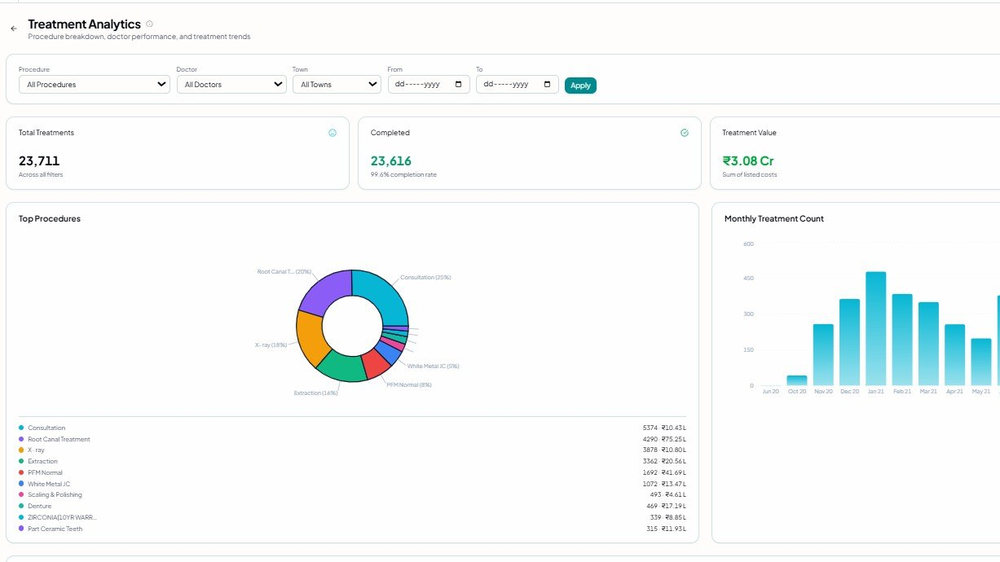Click the Consultation legend color dot

point(22,427)
